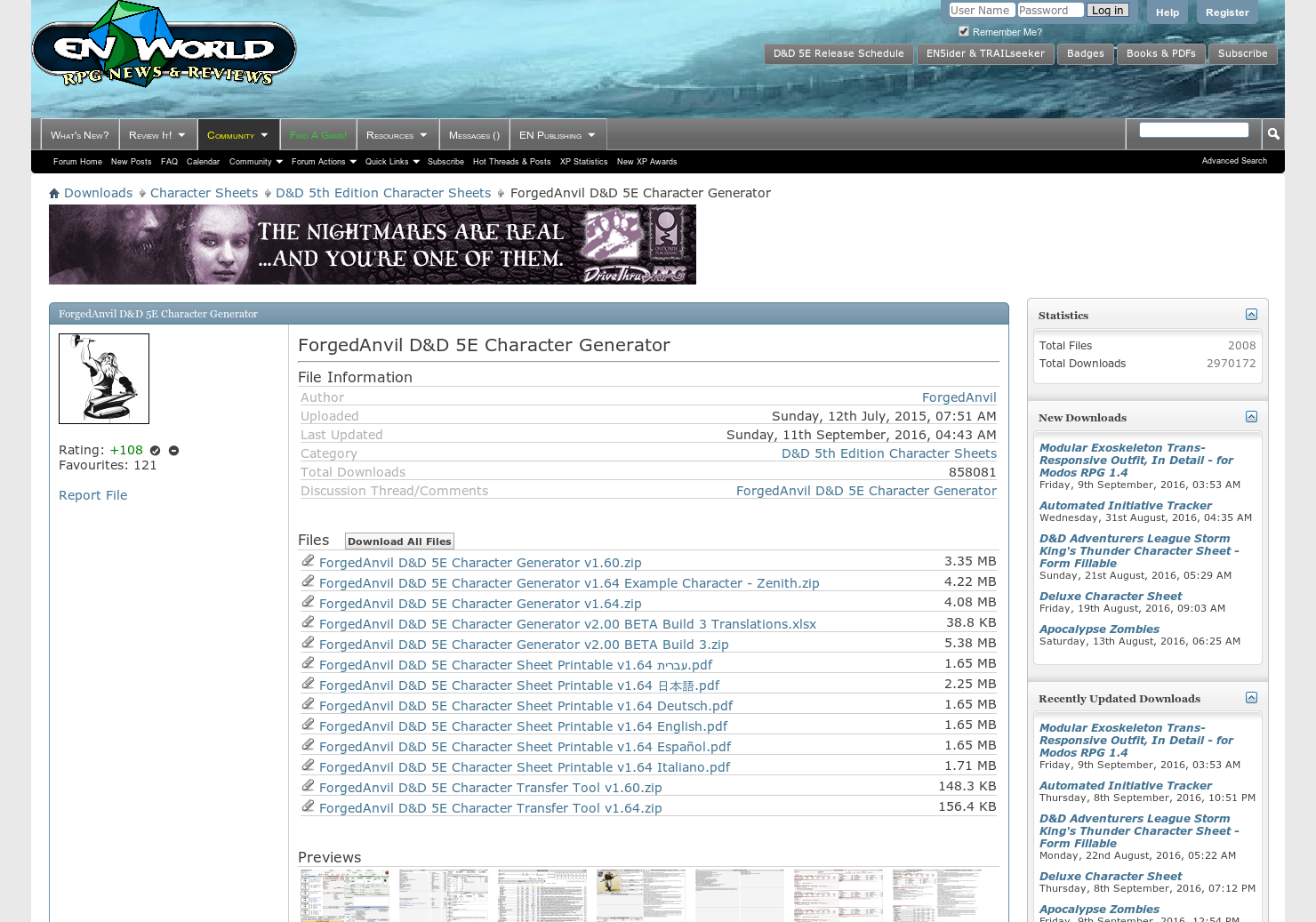Click attachment icon beside Example Character Zenith.zip

308,581
